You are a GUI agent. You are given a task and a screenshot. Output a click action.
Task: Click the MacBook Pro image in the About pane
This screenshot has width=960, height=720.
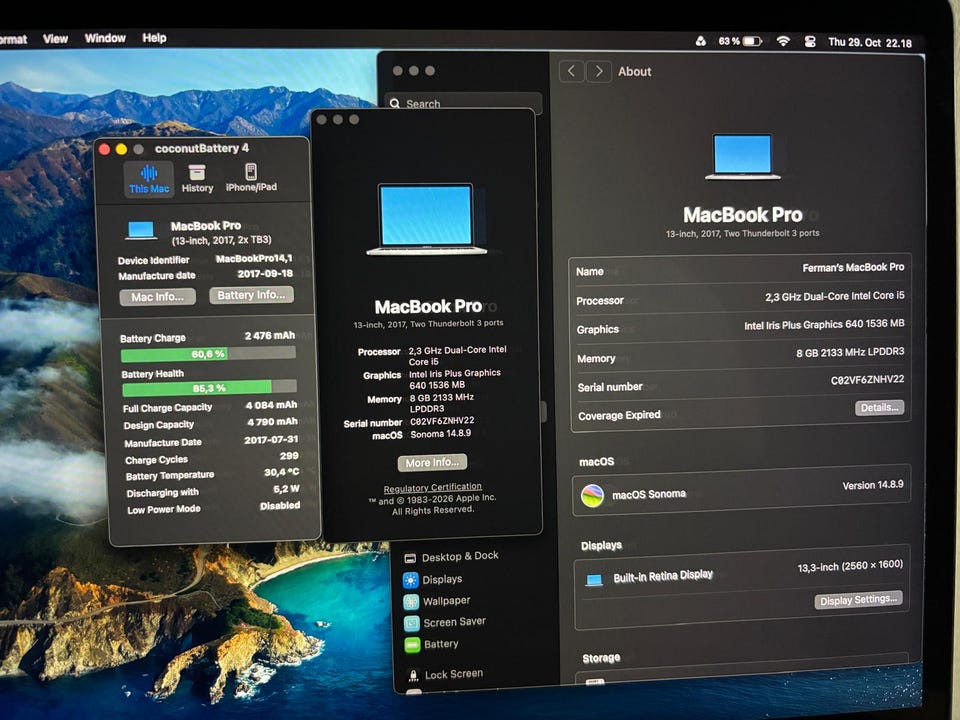pos(743,157)
